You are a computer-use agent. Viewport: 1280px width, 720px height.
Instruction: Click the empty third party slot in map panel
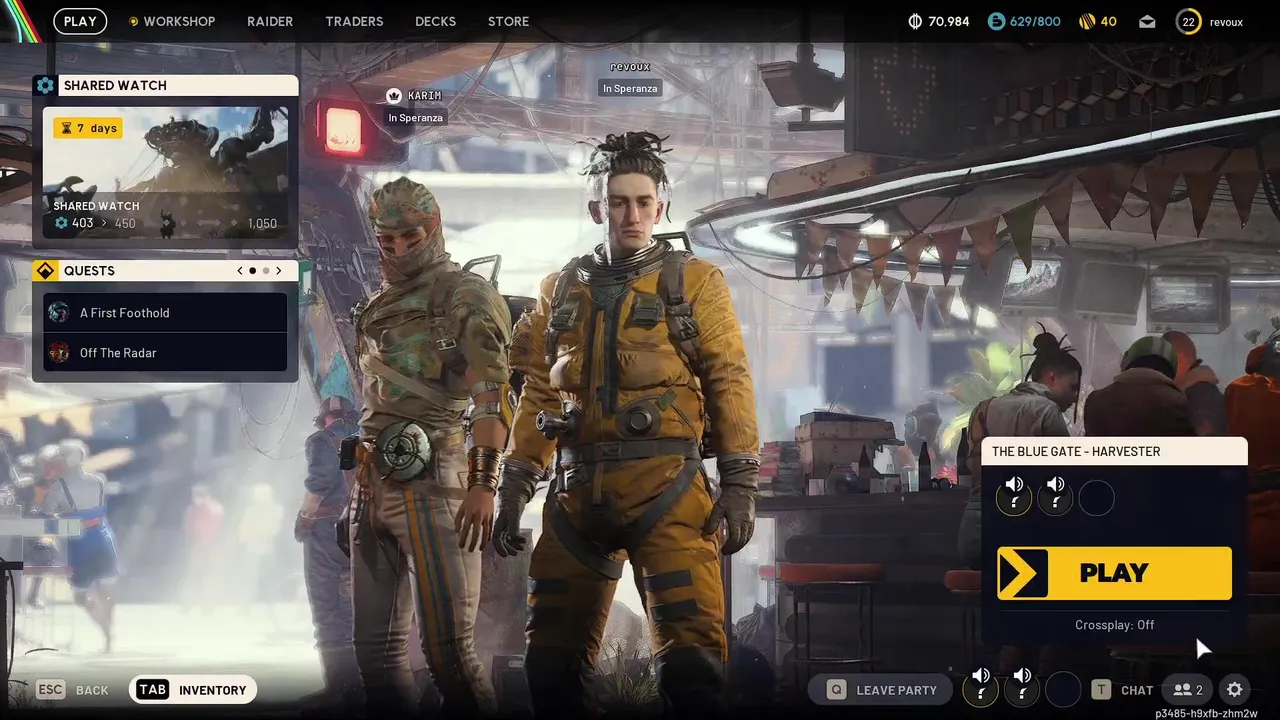1096,497
